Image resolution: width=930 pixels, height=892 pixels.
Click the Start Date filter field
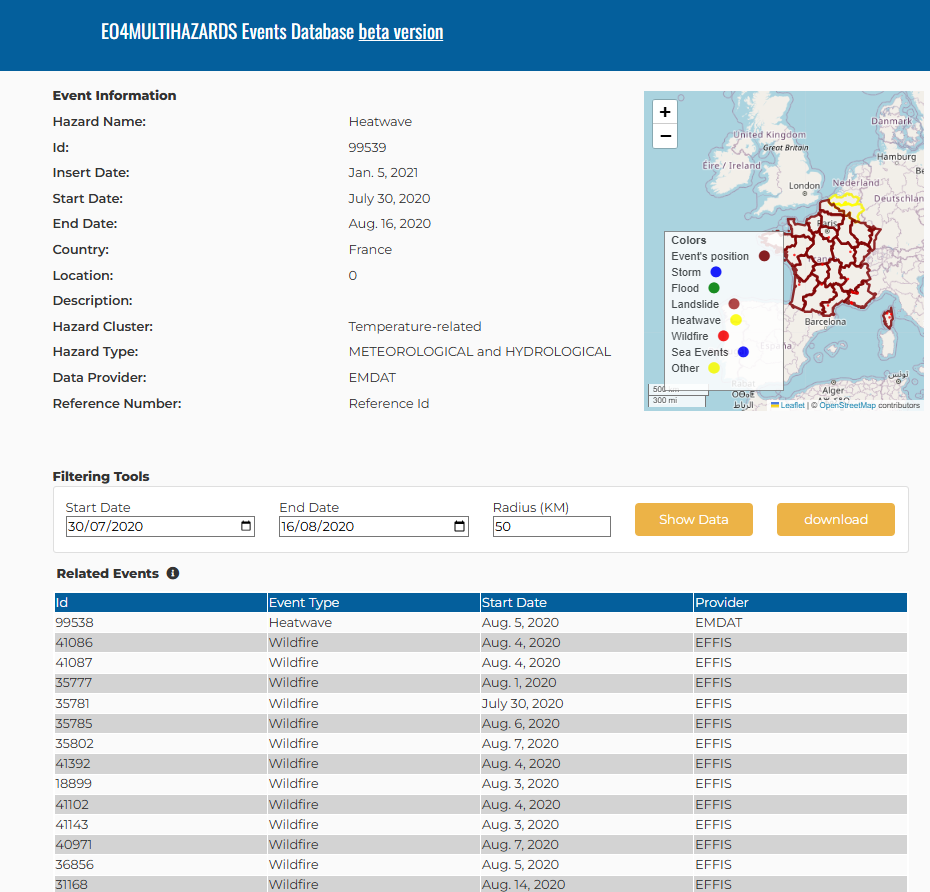click(x=160, y=527)
